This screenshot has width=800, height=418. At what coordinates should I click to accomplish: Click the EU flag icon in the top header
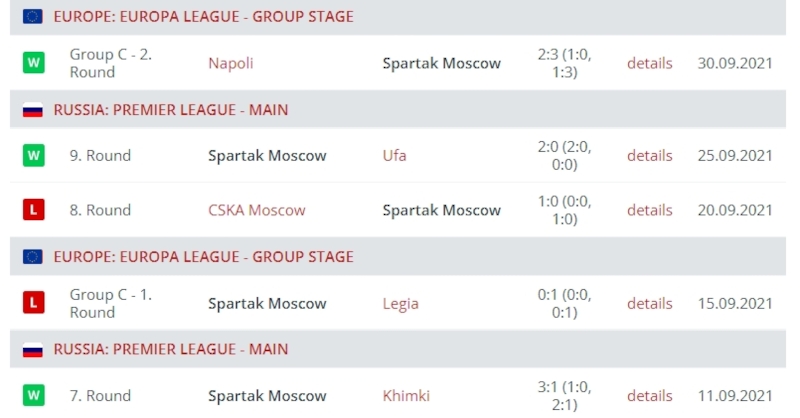point(33,17)
